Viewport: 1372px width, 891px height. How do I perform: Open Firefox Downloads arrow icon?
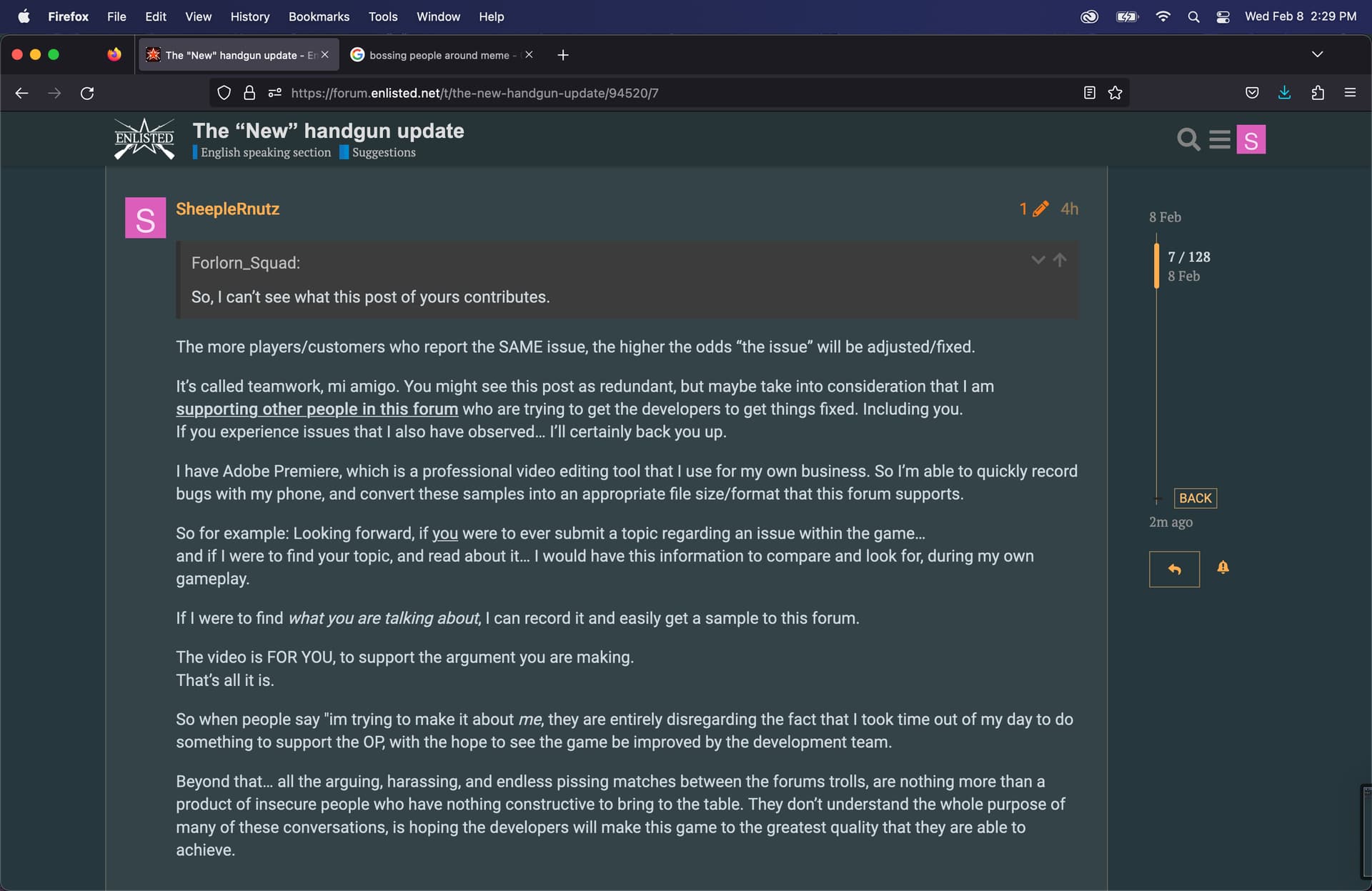click(1284, 93)
